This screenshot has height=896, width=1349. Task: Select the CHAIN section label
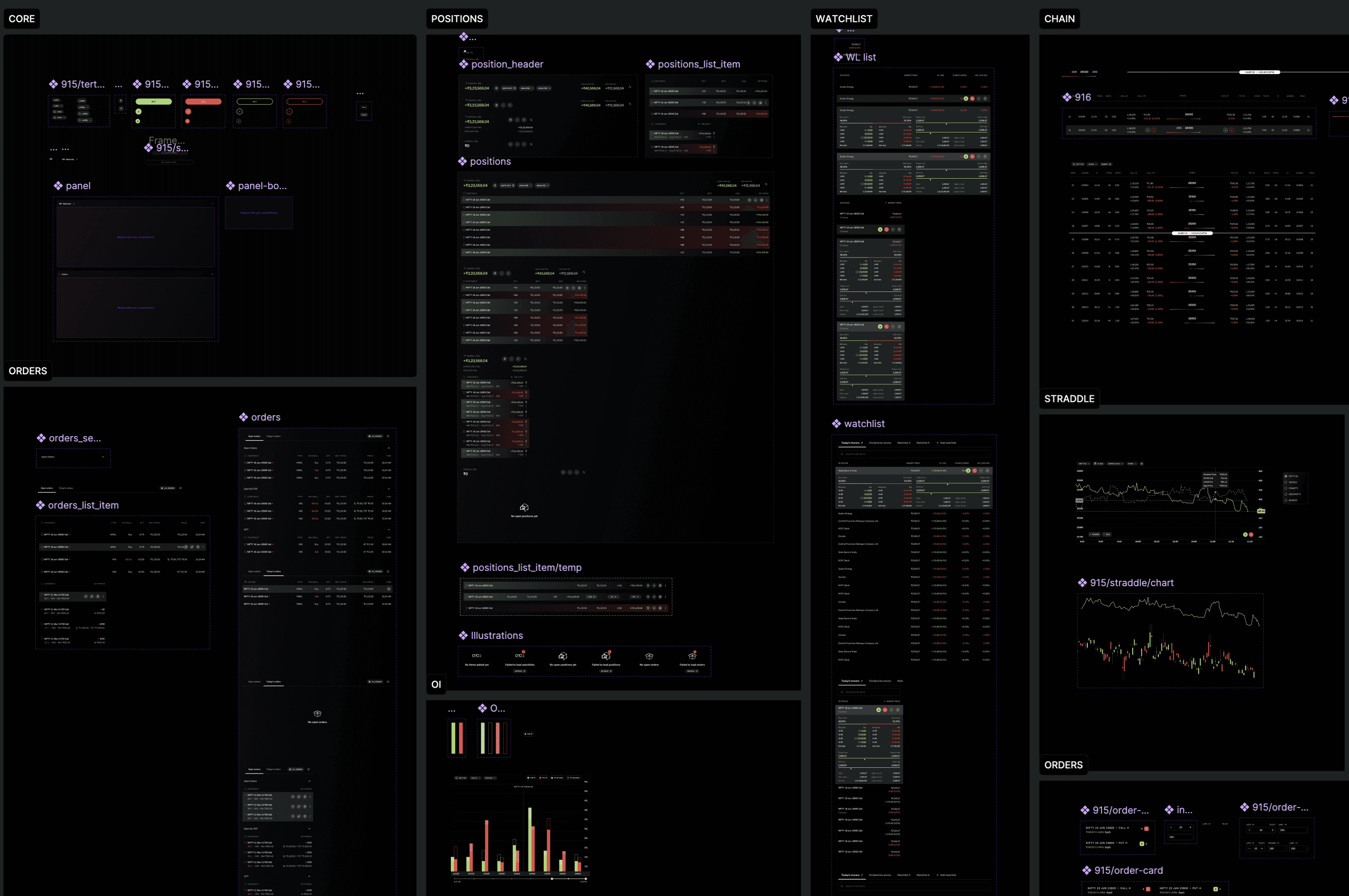click(x=1059, y=19)
